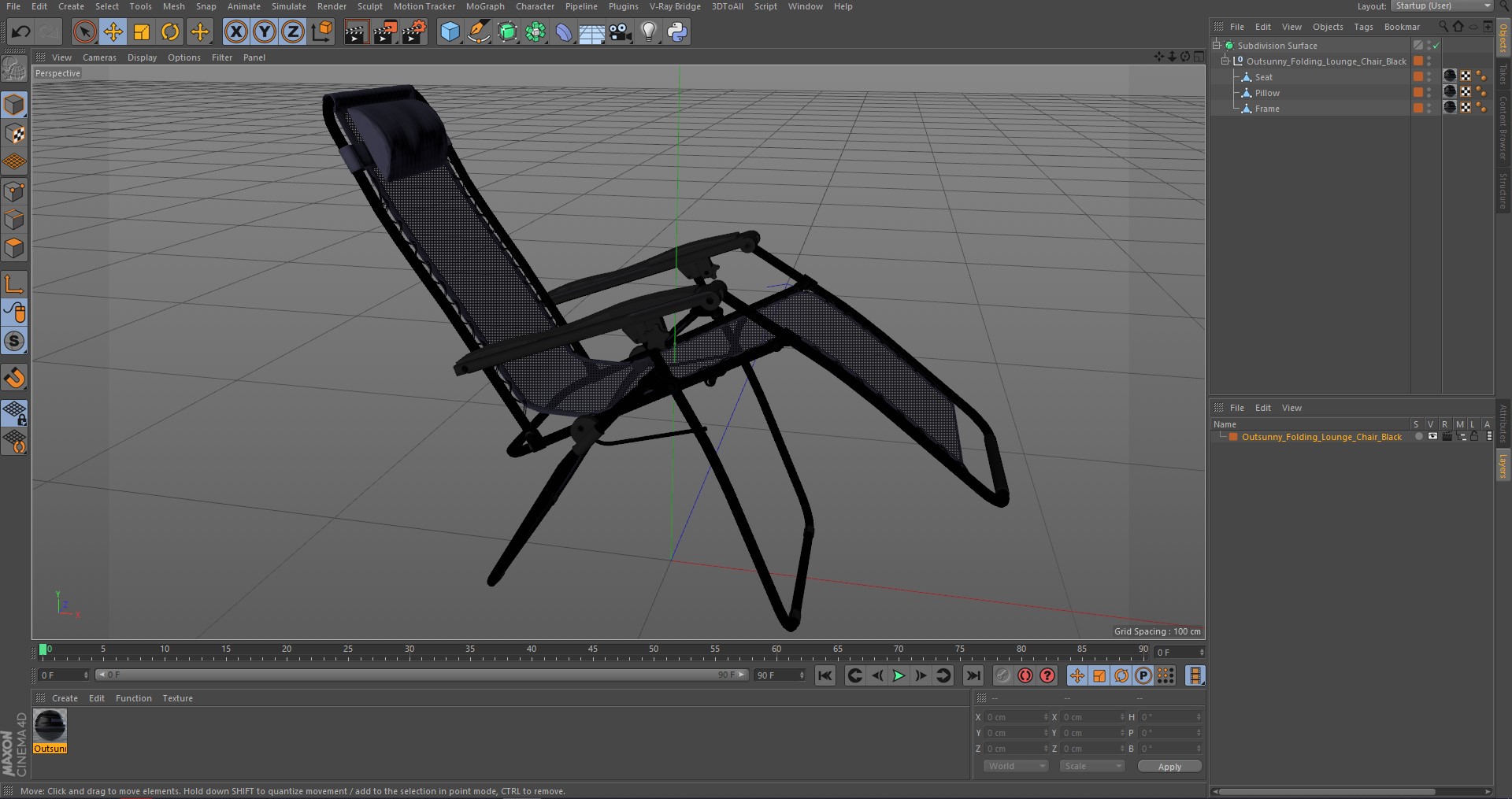Viewport: 1512px width, 799px height.
Task: Toggle Enable Snap button
Action: (x=14, y=341)
